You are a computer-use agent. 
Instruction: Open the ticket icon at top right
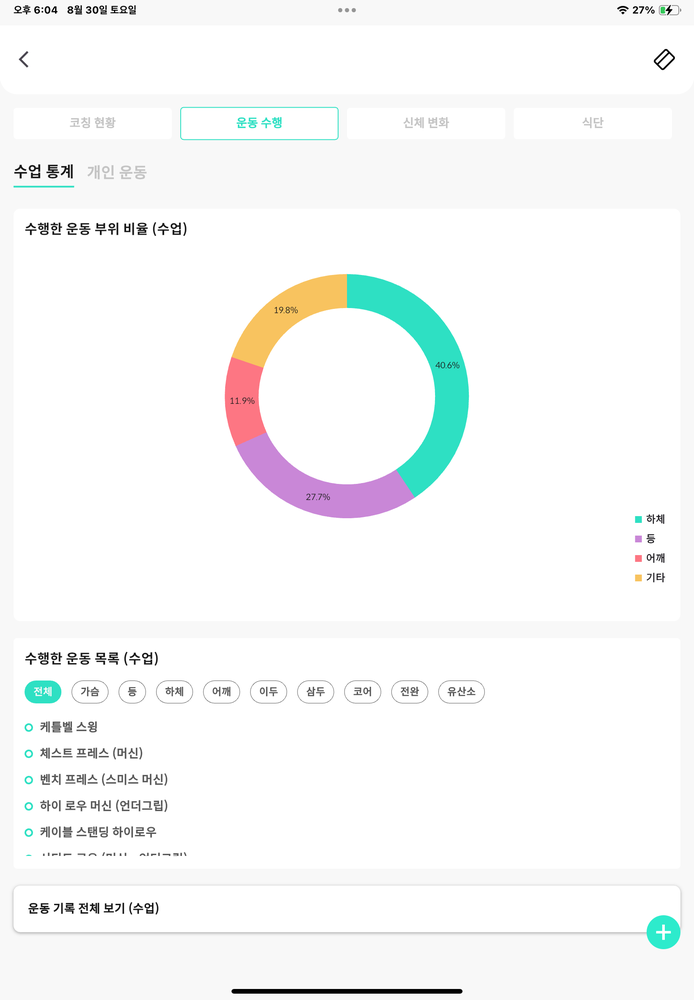pyautogui.click(x=664, y=59)
